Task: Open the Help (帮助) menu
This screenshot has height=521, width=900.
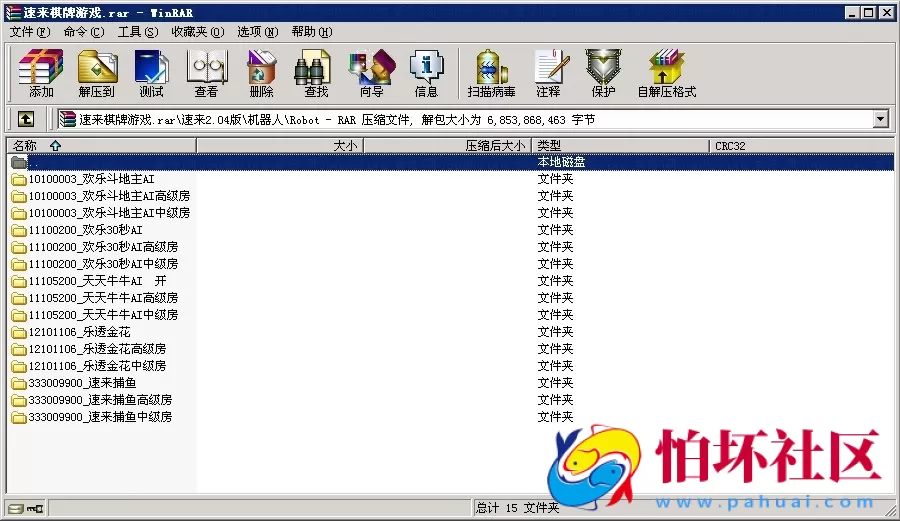Action: 312,32
